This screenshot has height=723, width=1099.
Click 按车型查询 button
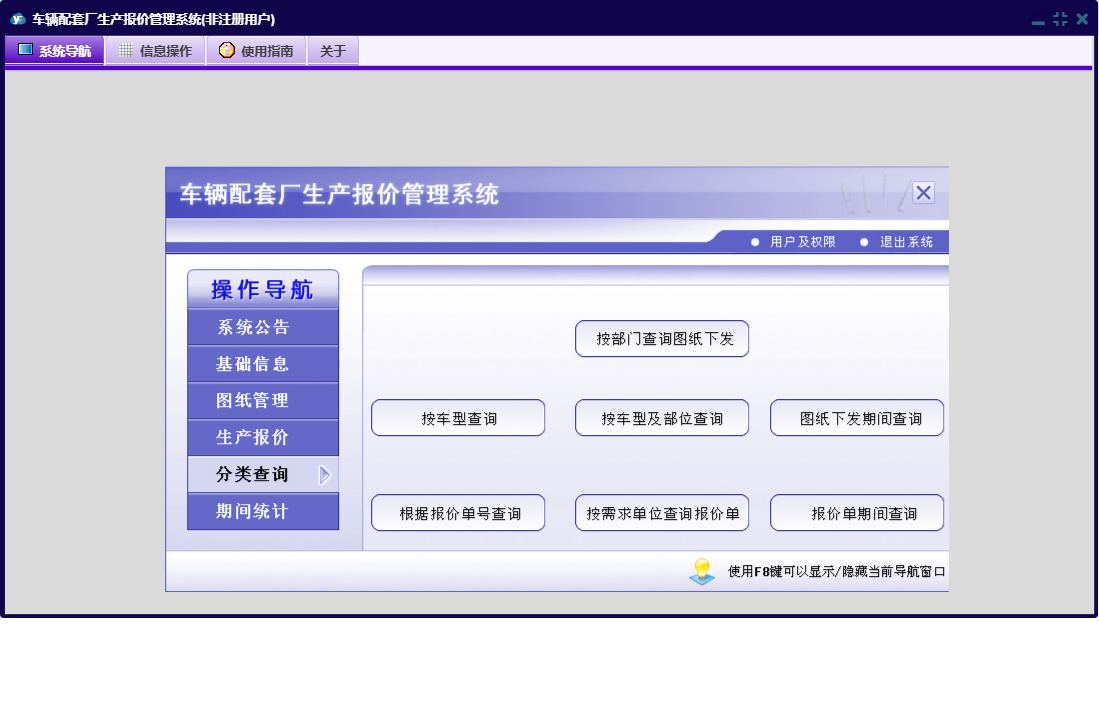pos(458,418)
